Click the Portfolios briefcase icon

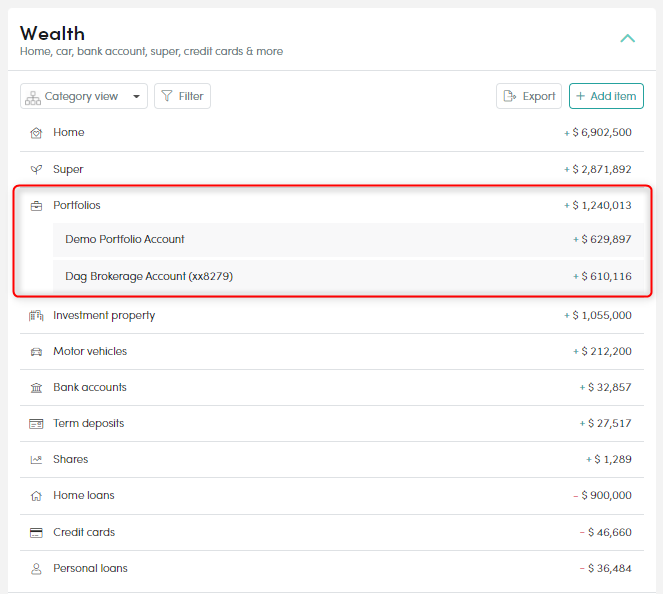click(36, 206)
